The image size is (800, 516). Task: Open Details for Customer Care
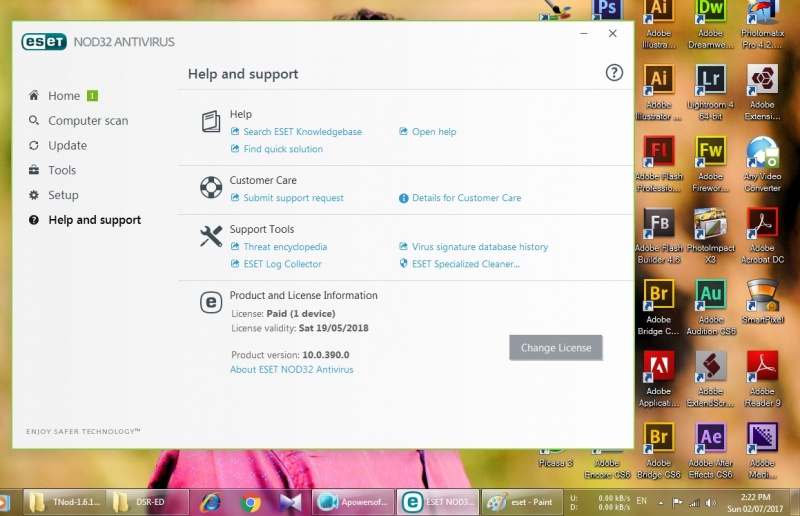[x=466, y=198]
